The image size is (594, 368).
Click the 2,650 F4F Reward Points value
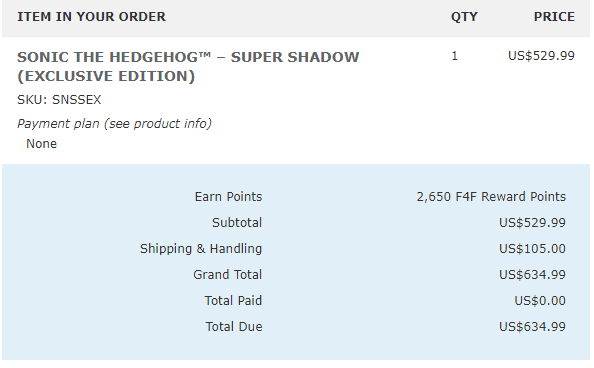pos(491,197)
